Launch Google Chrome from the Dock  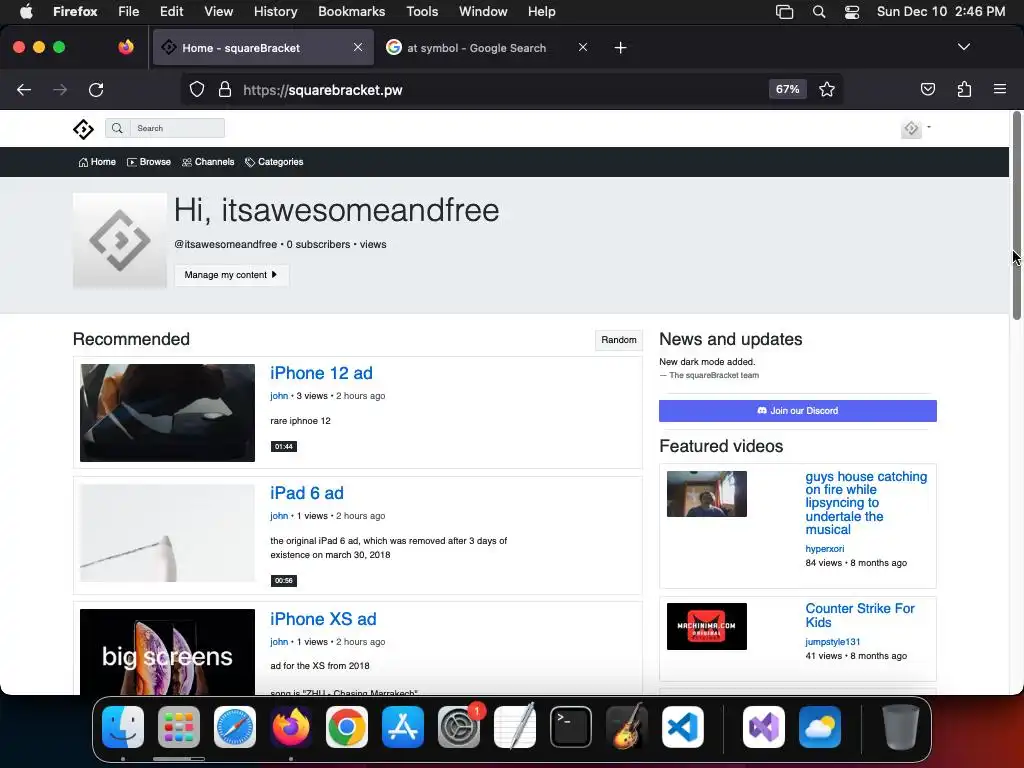[347, 727]
